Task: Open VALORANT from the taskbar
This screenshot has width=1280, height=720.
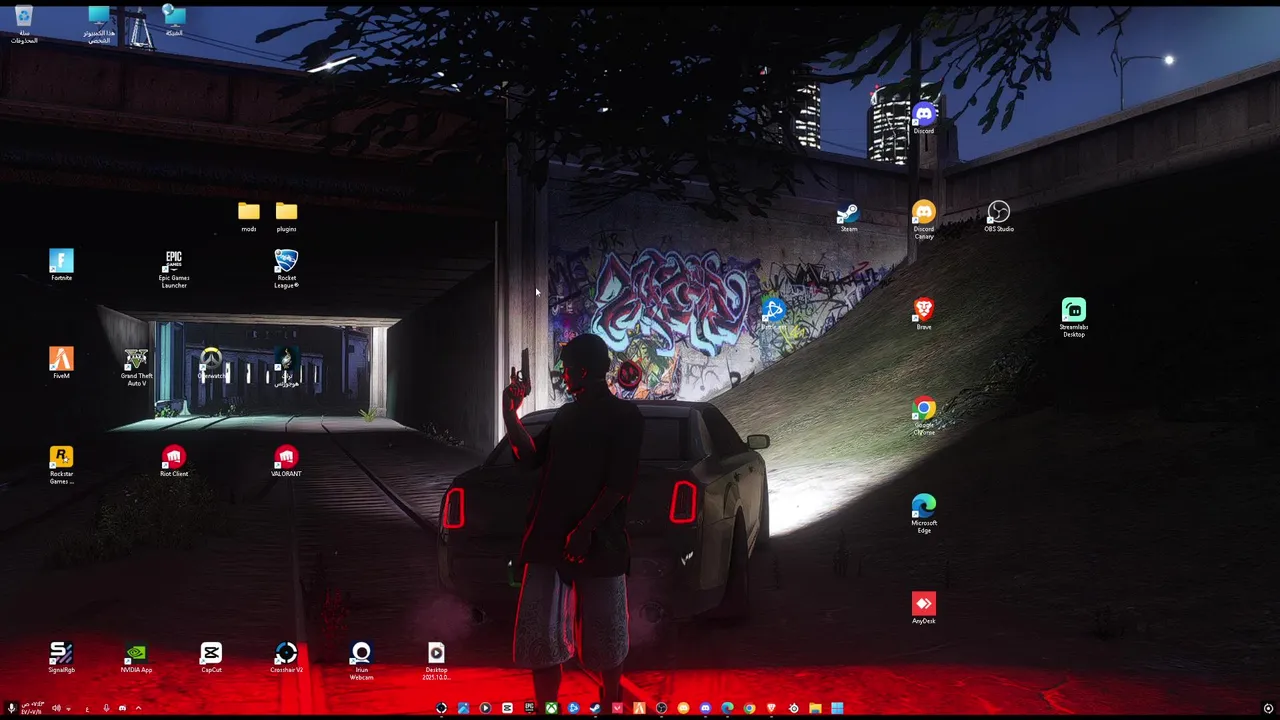Action: tap(617, 708)
